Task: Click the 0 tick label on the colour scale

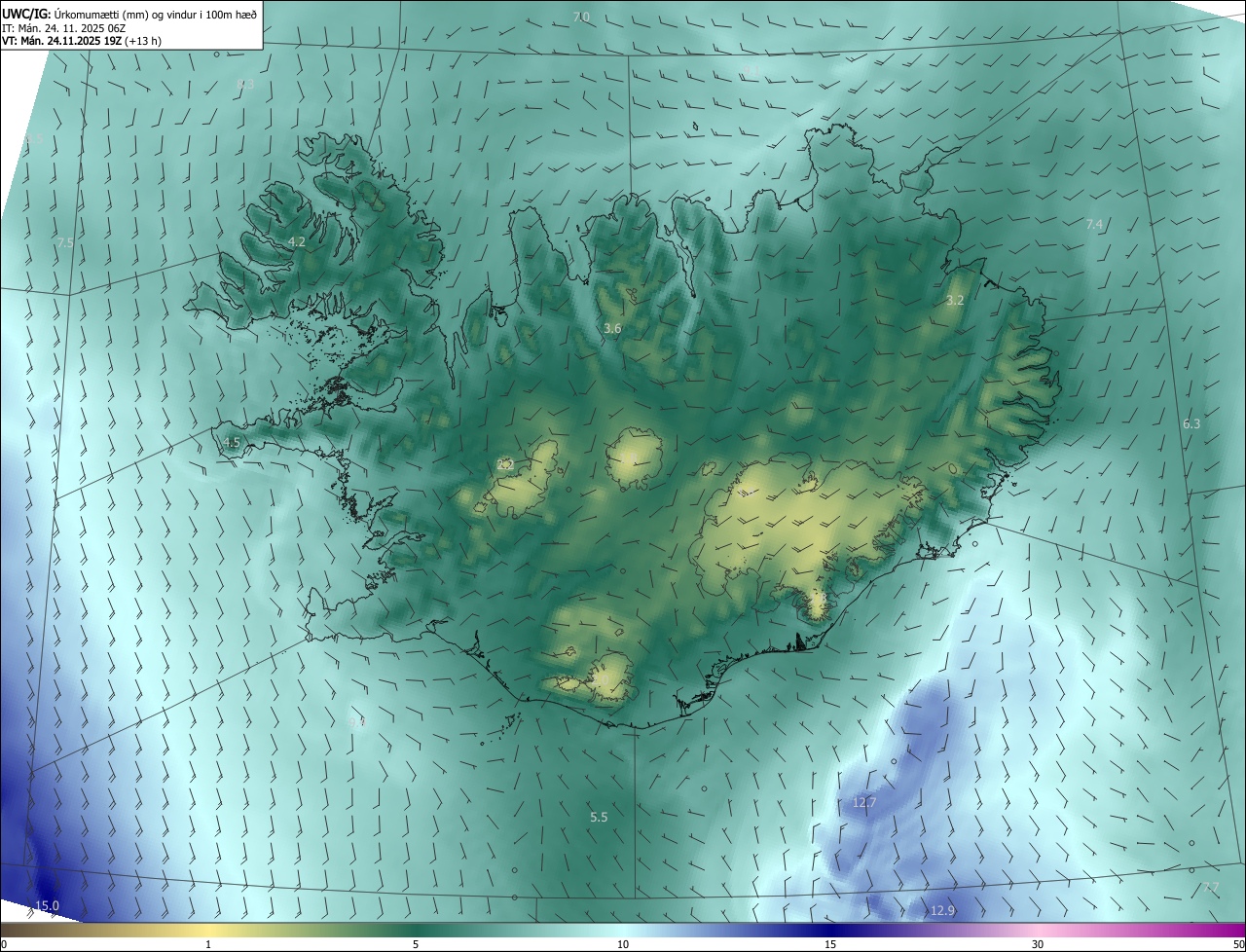Action: click(x=4, y=944)
